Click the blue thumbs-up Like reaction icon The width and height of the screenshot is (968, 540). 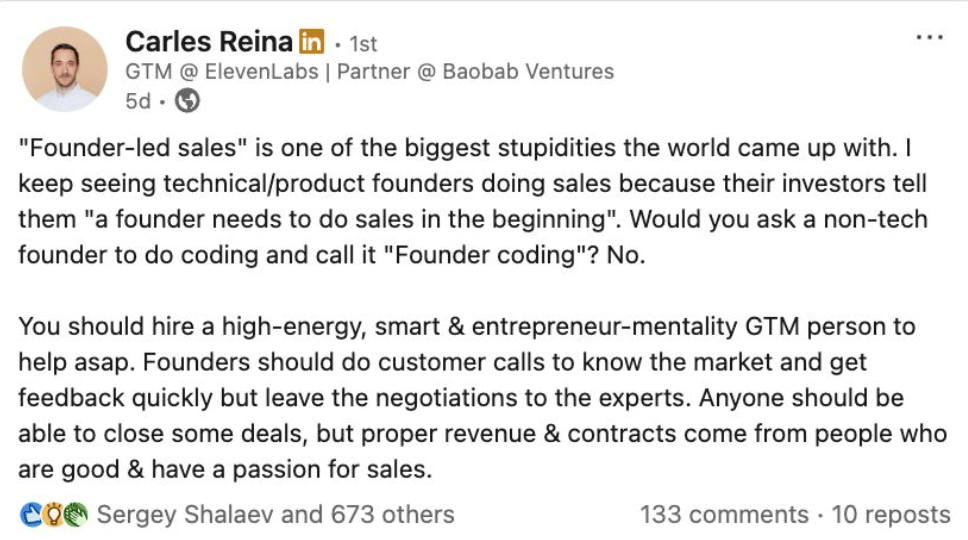(x=30, y=515)
